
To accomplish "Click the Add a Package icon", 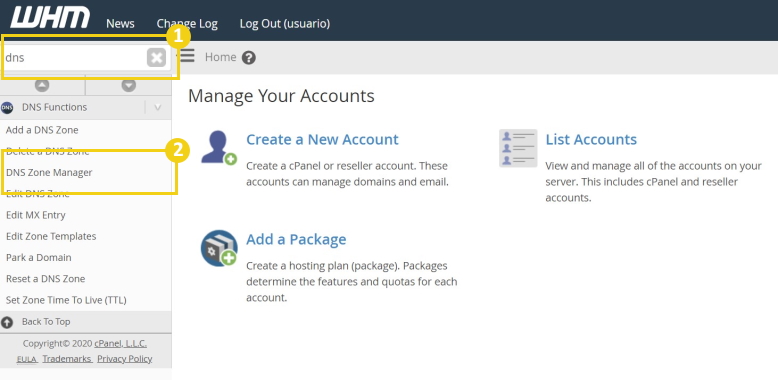I will click(x=219, y=248).
